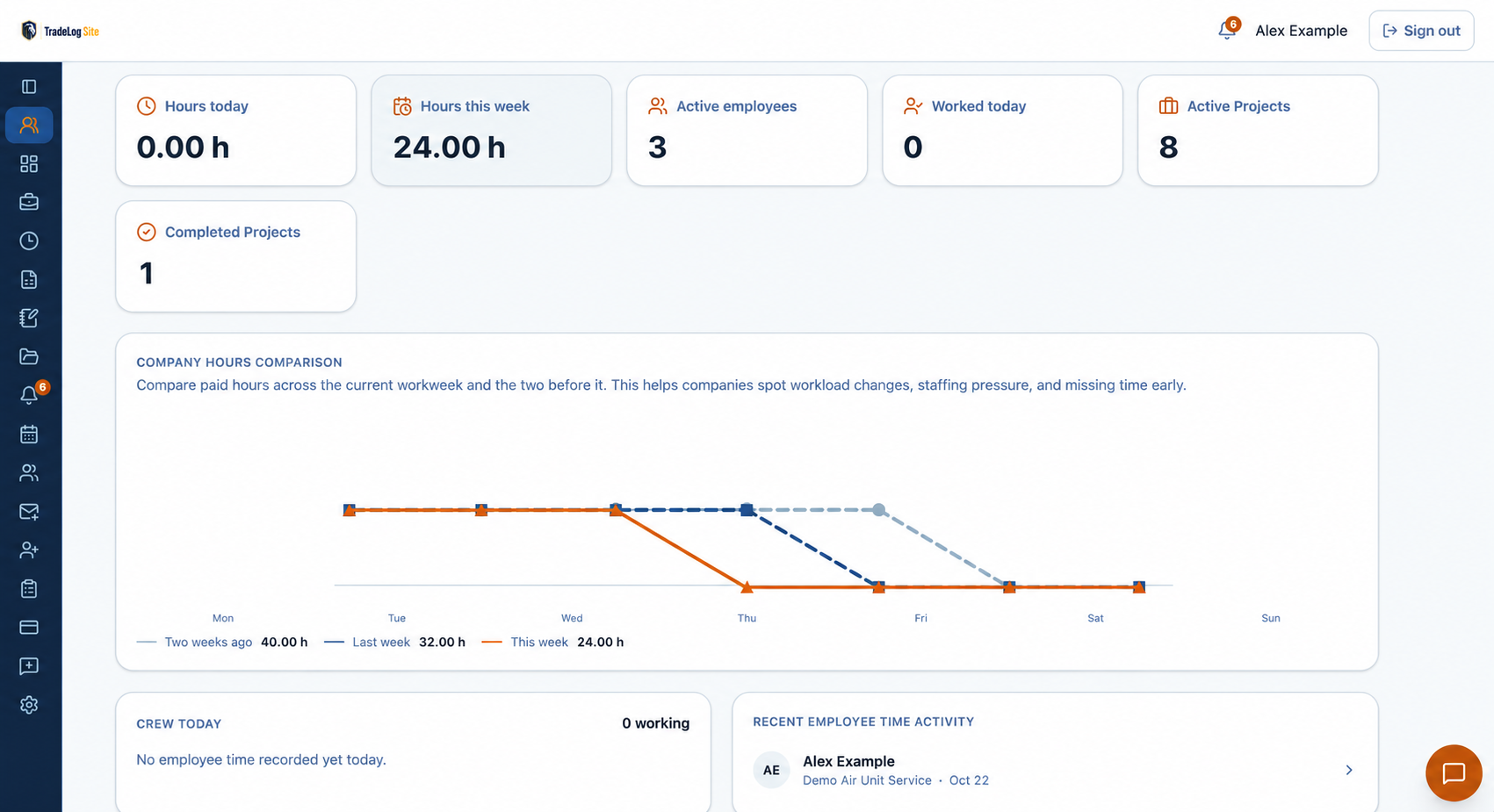This screenshot has width=1494, height=812.
Task: Open the clipboard checklist icon in sidebar
Action: coord(29,588)
